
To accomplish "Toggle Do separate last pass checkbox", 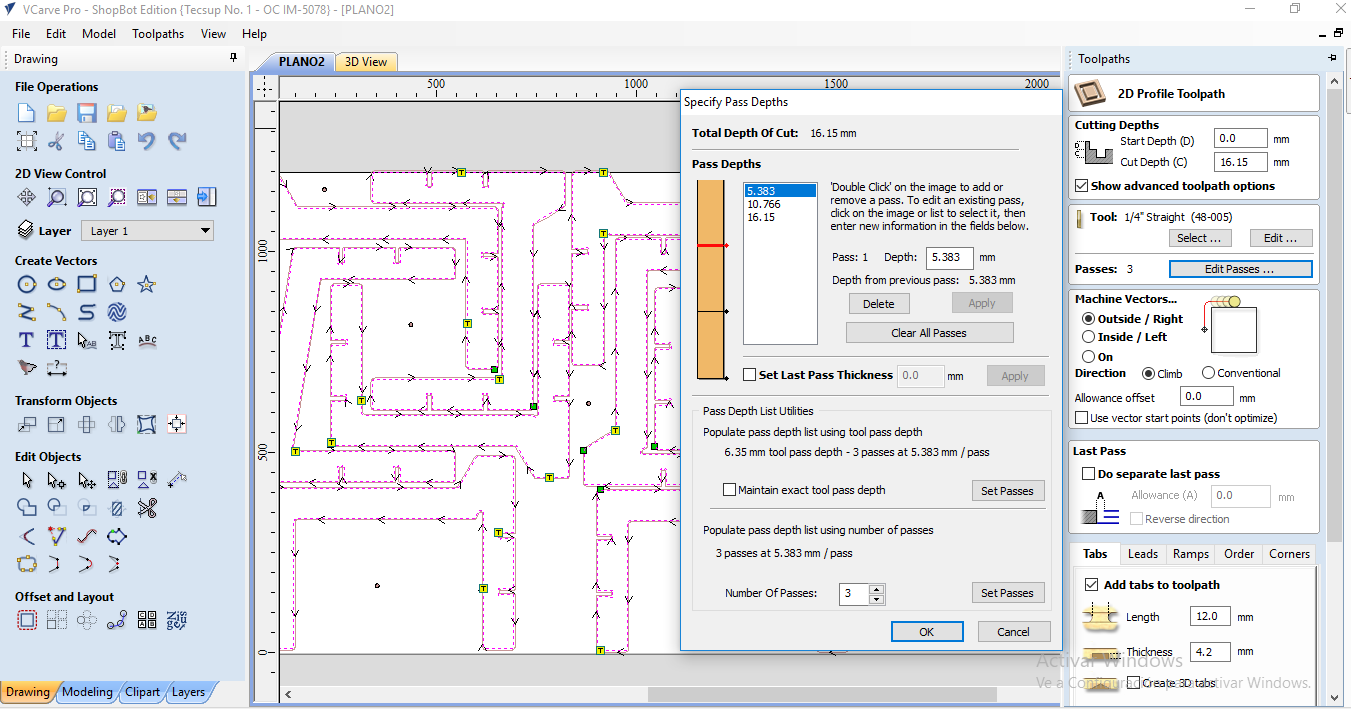I will click(1088, 474).
